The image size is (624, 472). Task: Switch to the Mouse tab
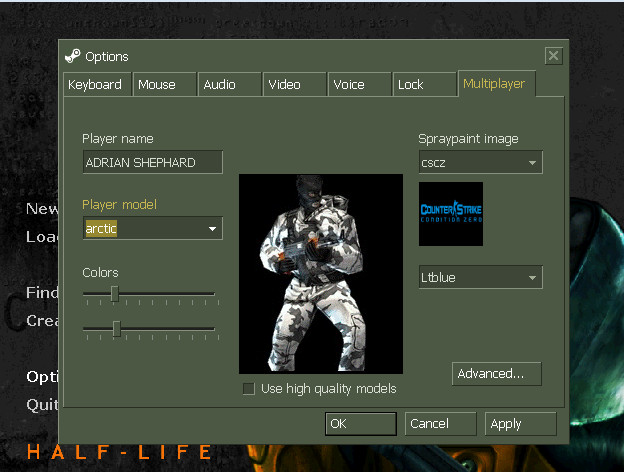[x=165, y=84]
